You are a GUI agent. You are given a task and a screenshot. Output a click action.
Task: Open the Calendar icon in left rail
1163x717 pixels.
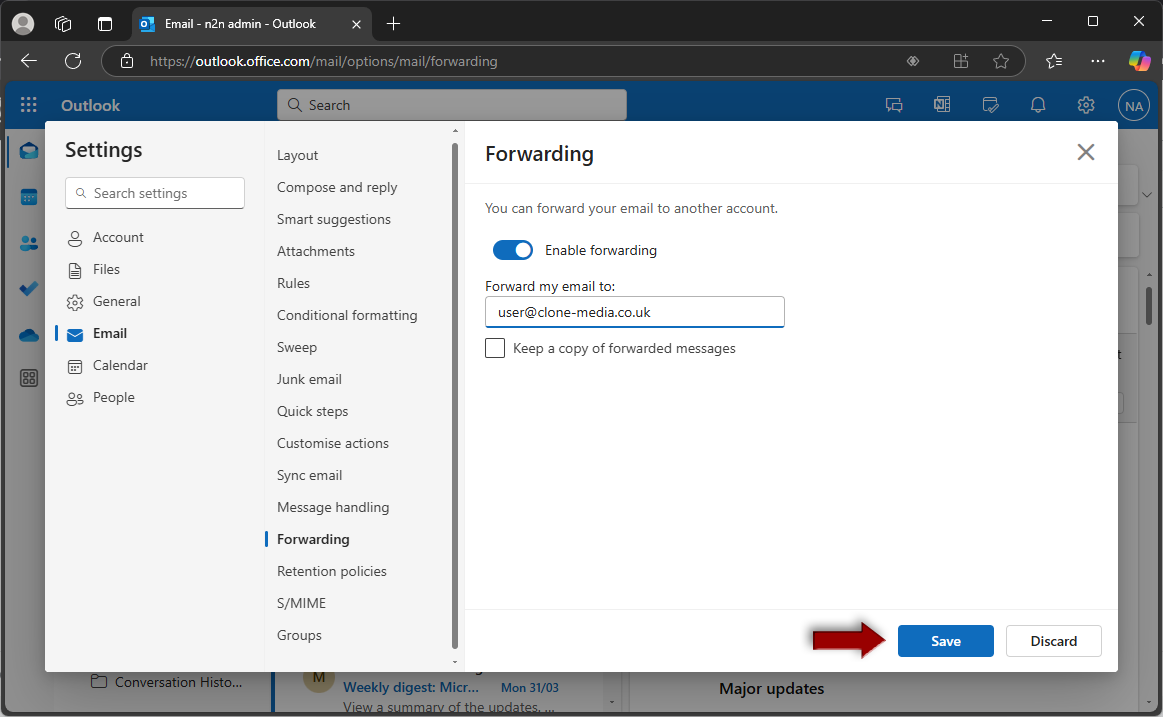click(x=29, y=197)
